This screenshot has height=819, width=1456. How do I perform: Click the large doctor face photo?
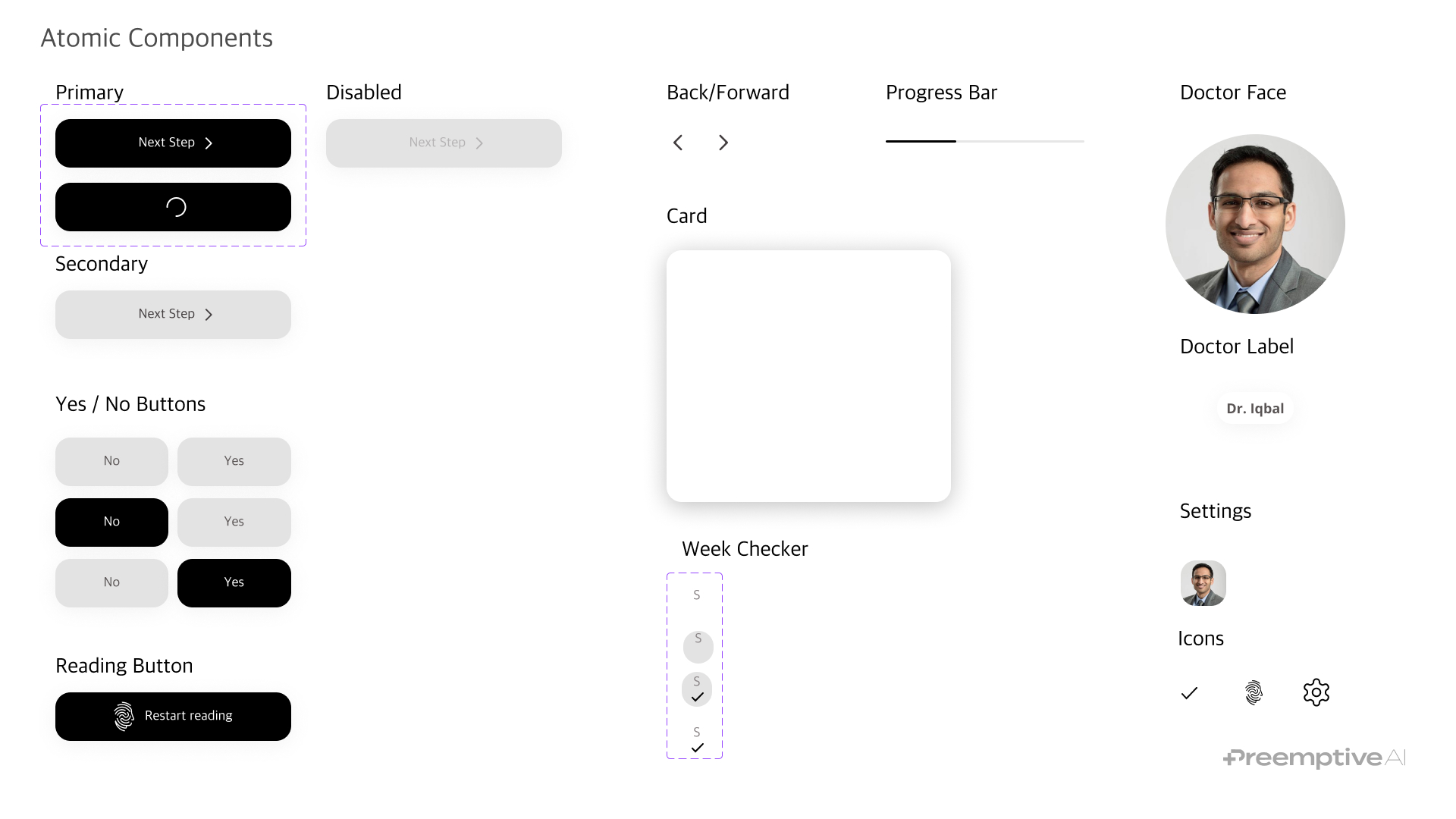point(1255,224)
